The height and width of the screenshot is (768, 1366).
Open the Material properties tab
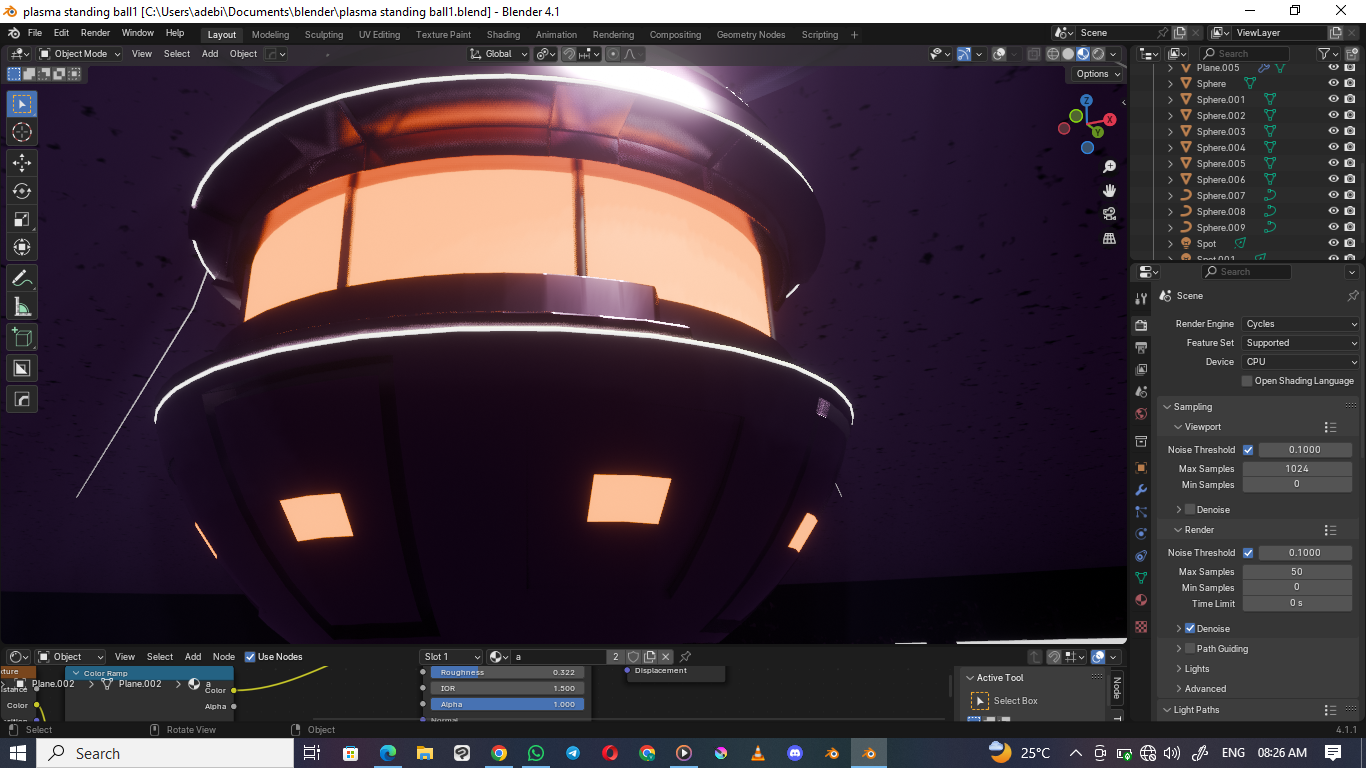coord(1141,600)
